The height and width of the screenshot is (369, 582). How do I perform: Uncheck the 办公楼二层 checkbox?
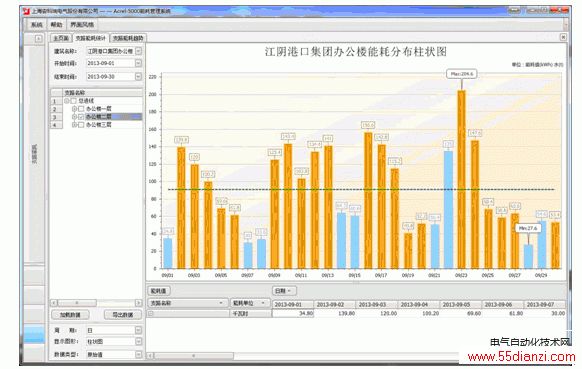[x=81, y=117]
